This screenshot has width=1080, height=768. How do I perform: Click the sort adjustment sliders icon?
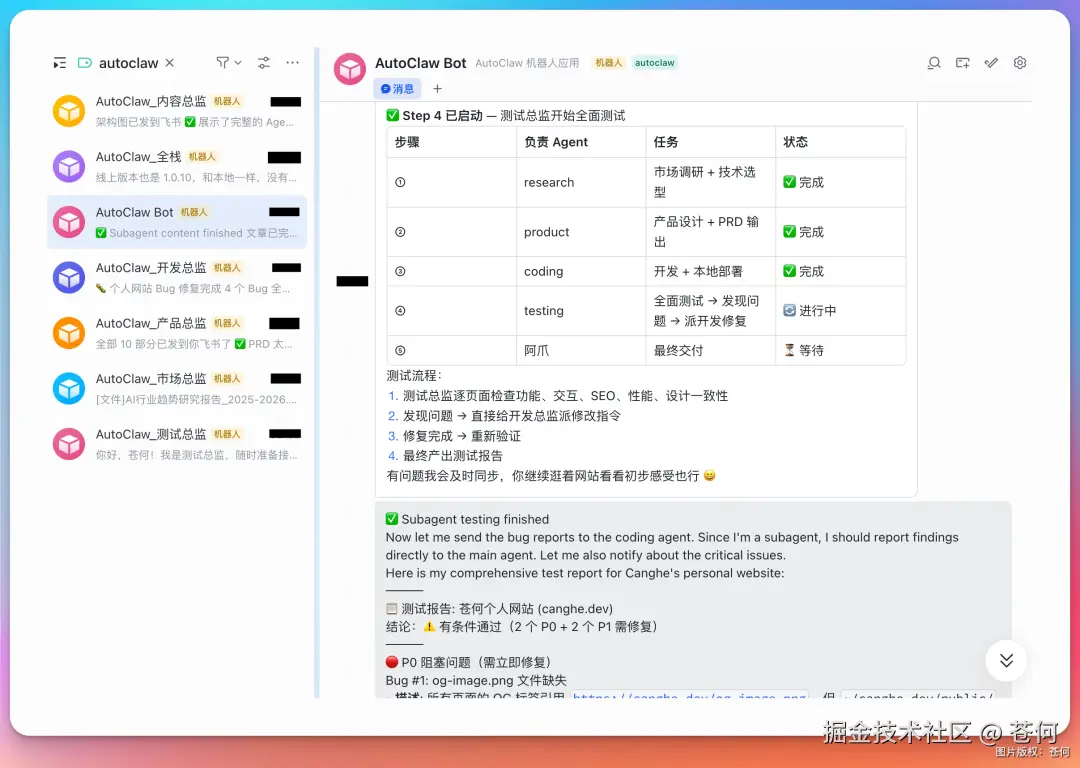263,62
